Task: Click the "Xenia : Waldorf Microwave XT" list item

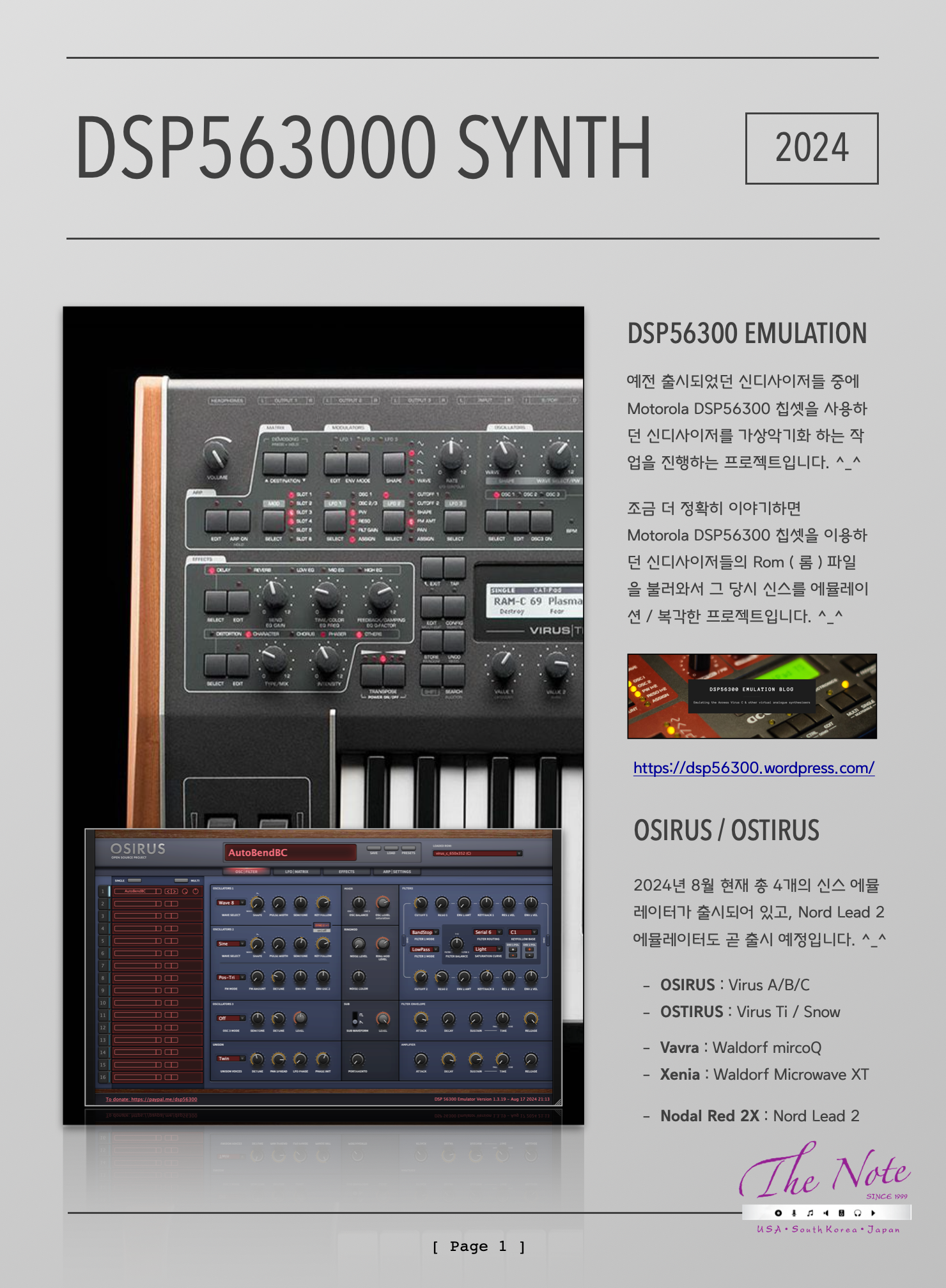Action: (764, 1074)
